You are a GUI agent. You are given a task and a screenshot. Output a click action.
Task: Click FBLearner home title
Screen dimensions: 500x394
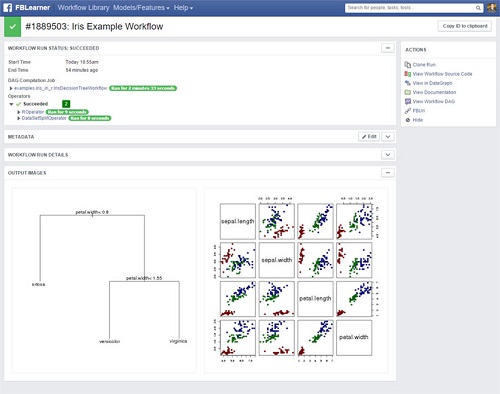coord(32,8)
